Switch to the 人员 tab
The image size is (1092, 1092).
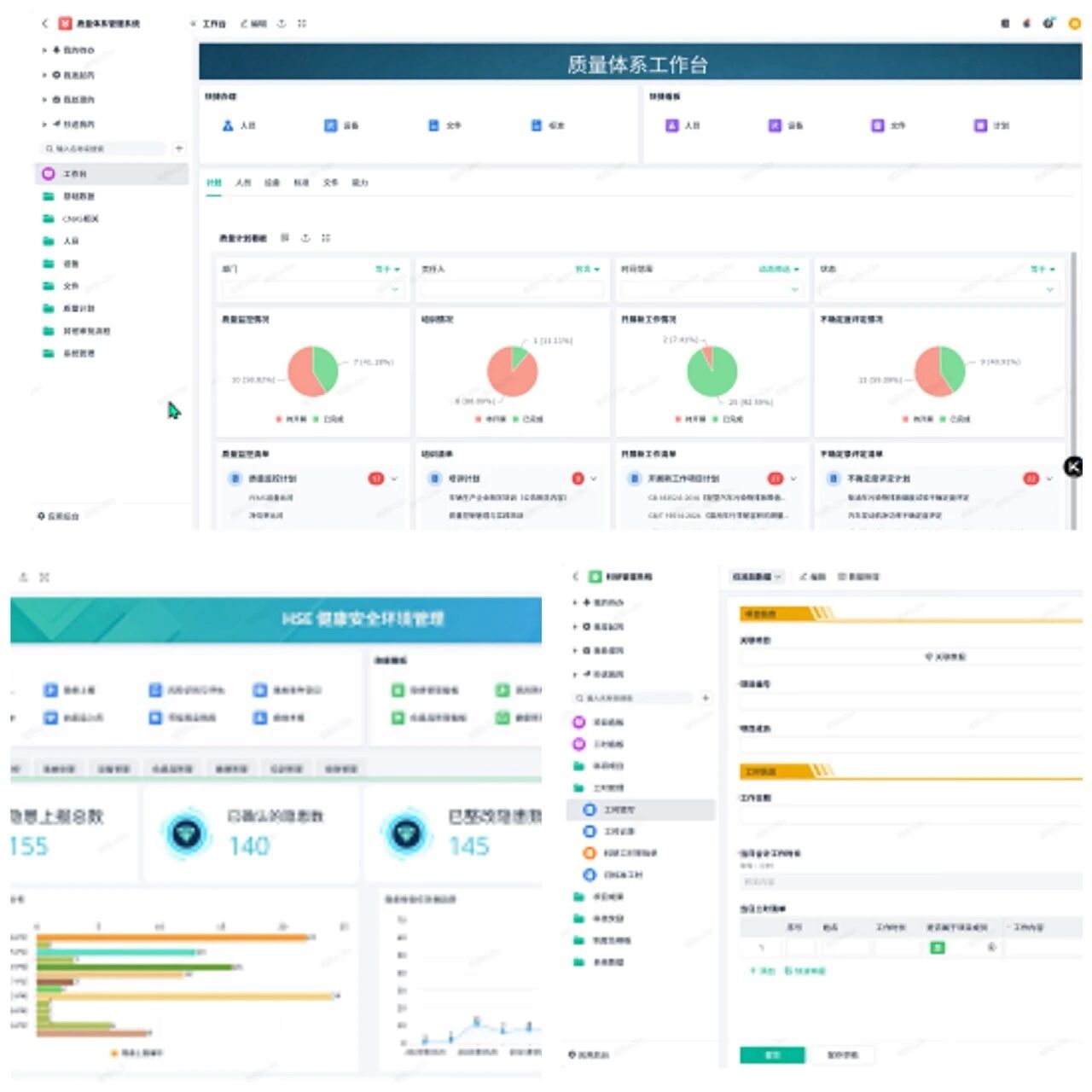(243, 183)
